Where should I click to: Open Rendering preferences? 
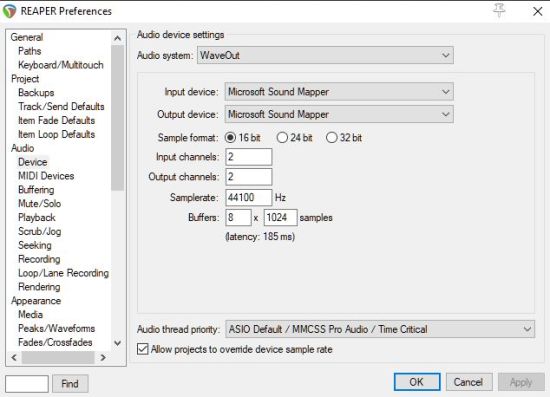click(39, 287)
